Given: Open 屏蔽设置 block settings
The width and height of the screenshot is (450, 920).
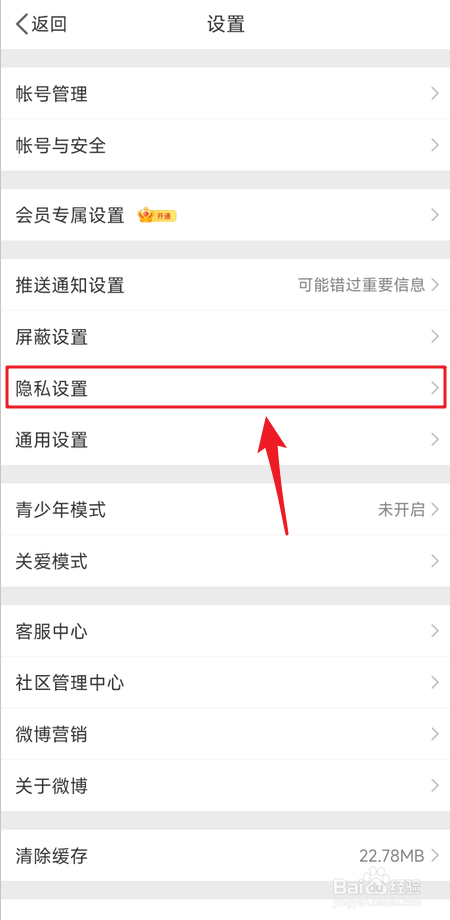Looking at the screenshot, I should (225, 337).
